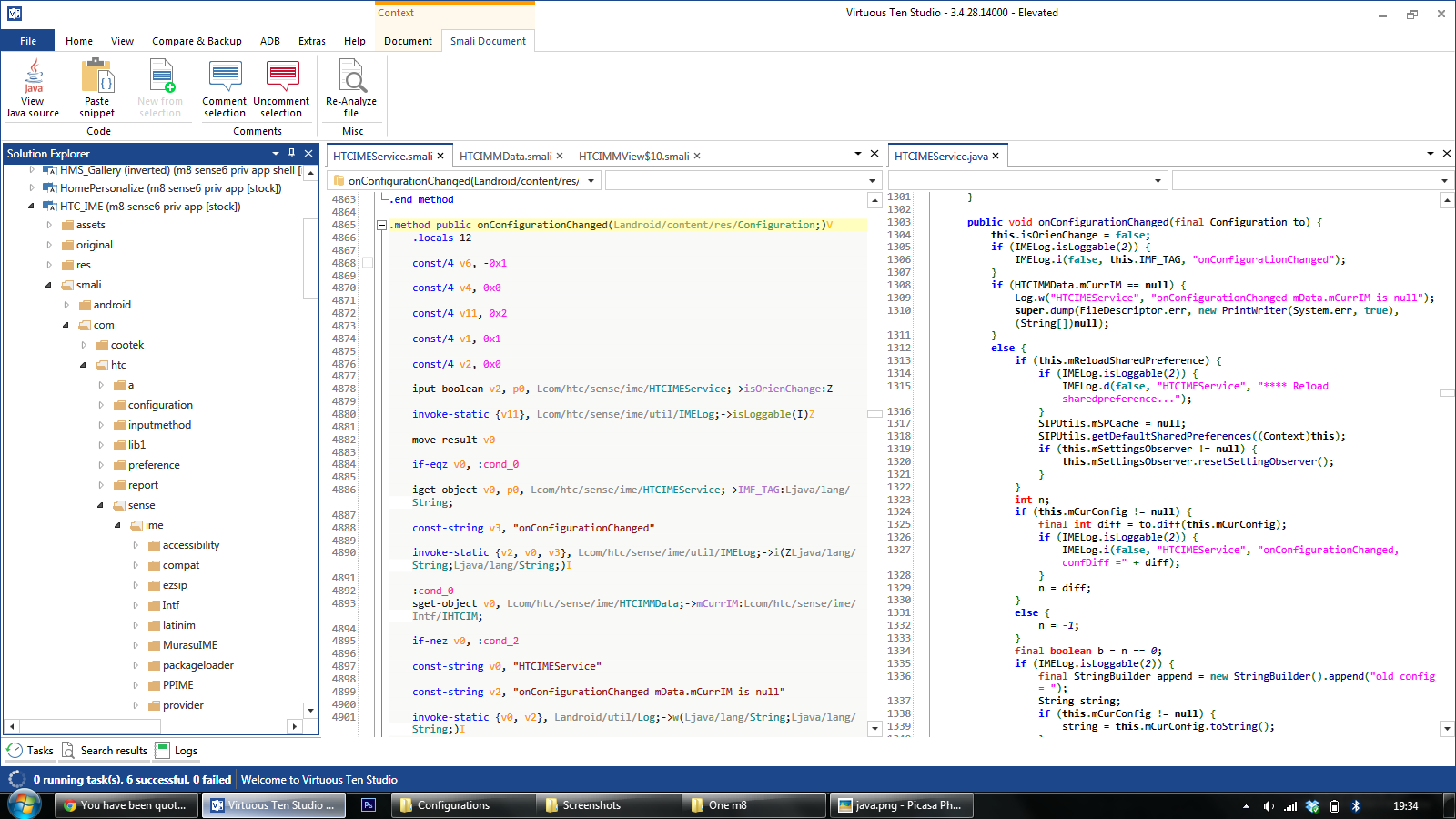The width and height of the screenshot is (1456, 819).
Task: Collapse the .method onConfigurationChanged code fold
Action: click(x=381, y=226)
